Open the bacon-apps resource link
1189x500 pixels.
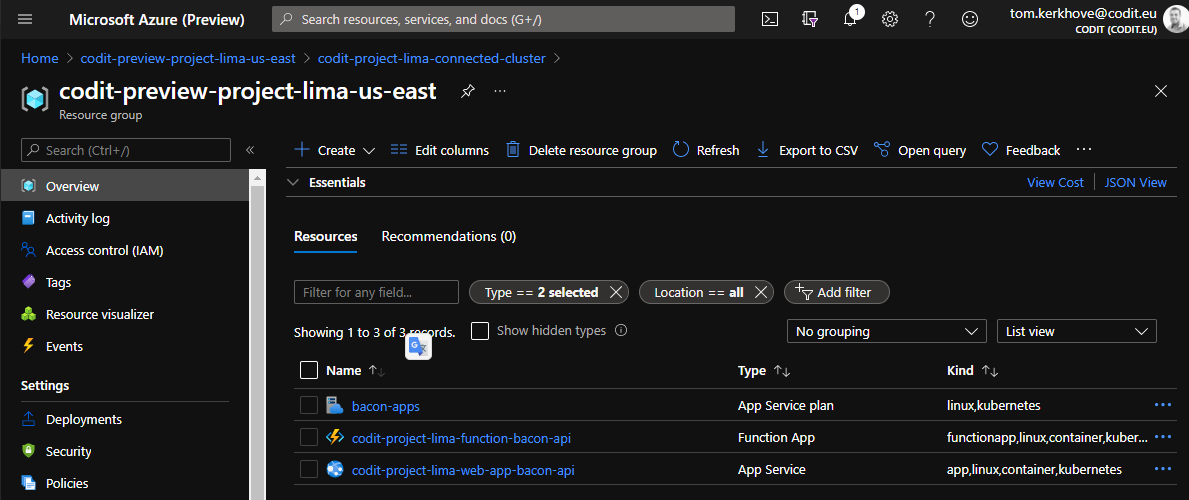[x=385, y=406]
